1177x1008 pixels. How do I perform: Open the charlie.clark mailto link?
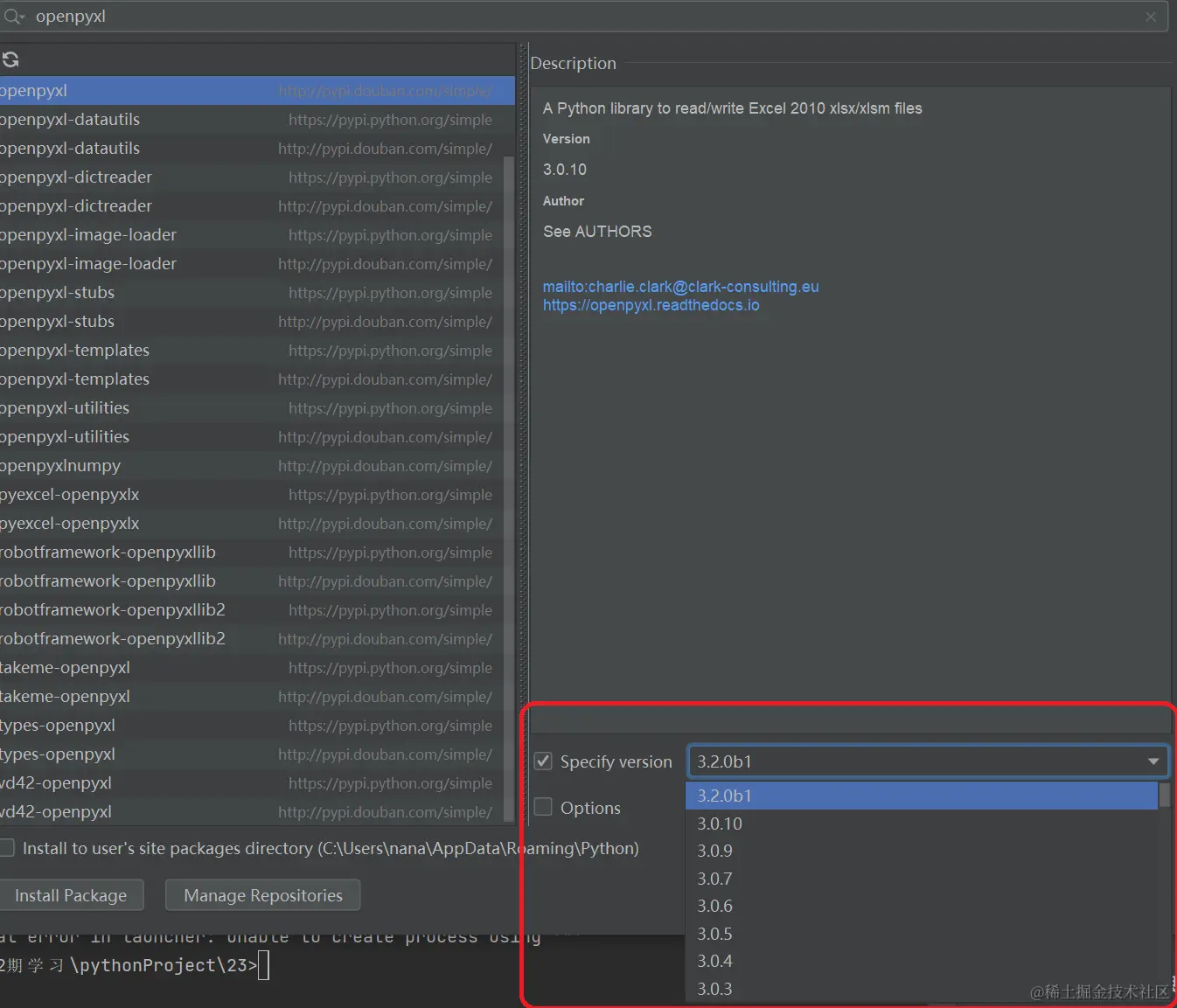pyautogui.click(x=680, y=287)
